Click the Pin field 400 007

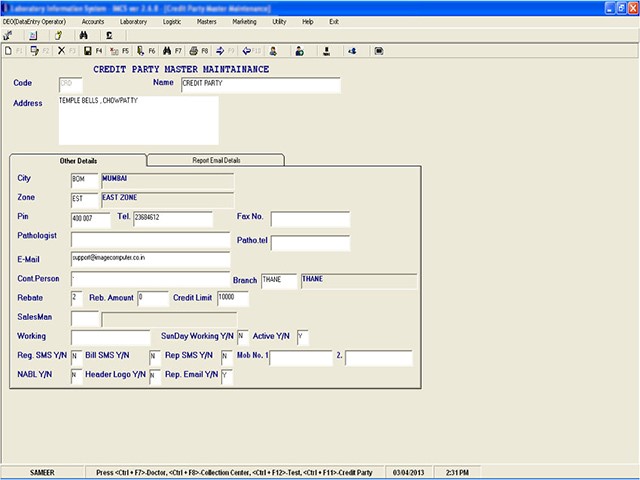91,220
